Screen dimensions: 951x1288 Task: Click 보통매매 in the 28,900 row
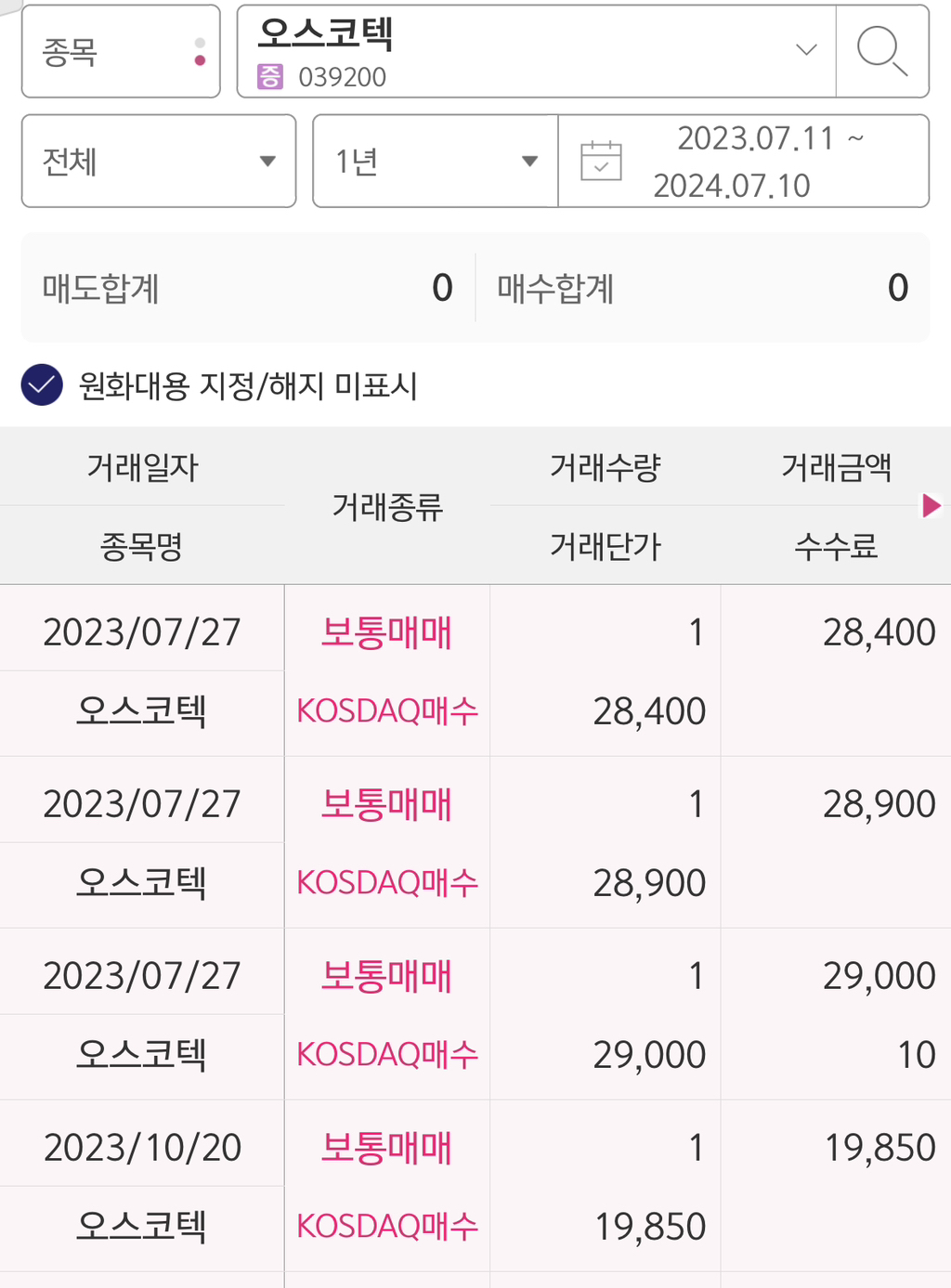pos(386,804)
